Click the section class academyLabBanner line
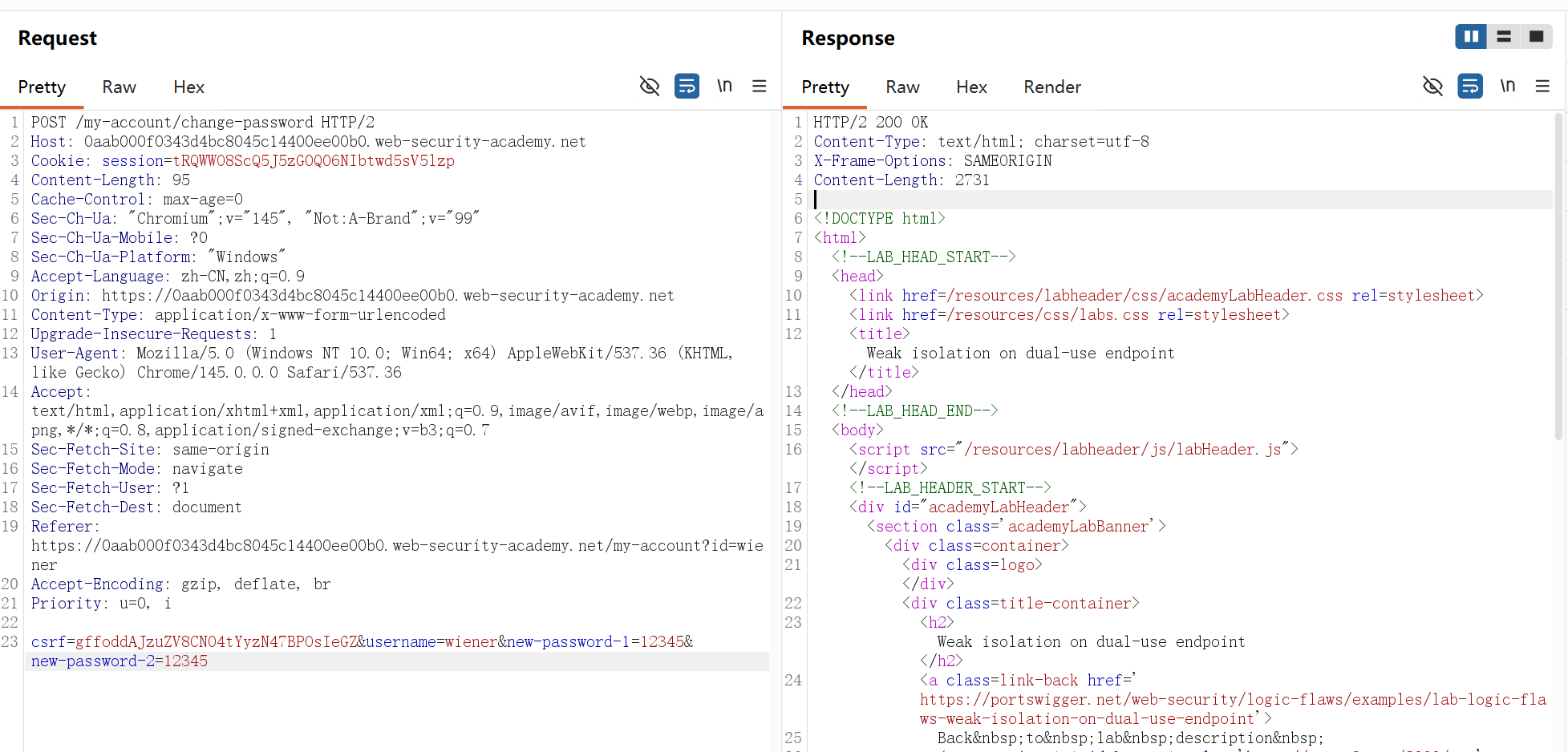 point(1016,527)
